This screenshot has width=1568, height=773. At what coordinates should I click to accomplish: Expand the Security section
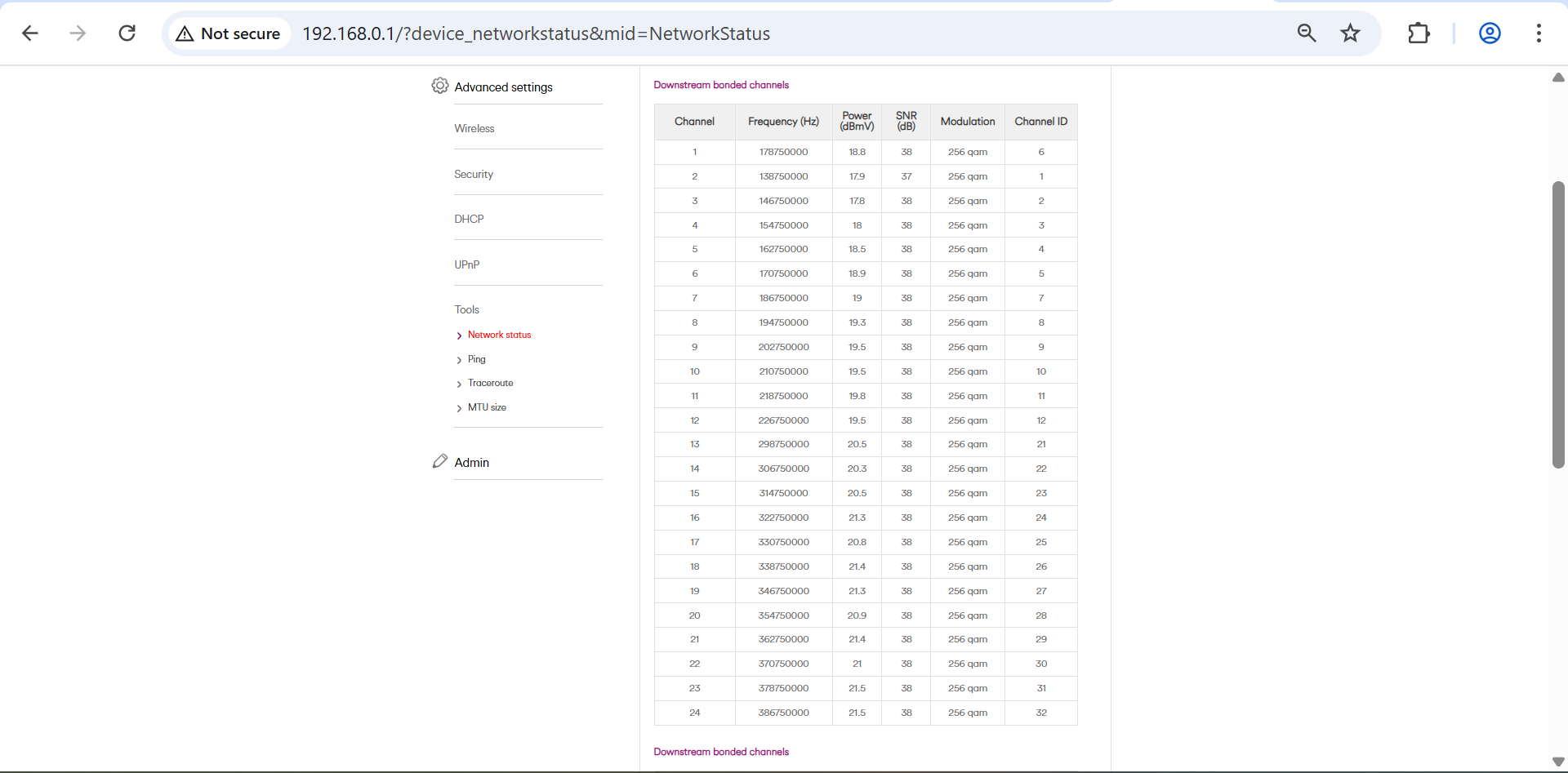pos(474,175)
